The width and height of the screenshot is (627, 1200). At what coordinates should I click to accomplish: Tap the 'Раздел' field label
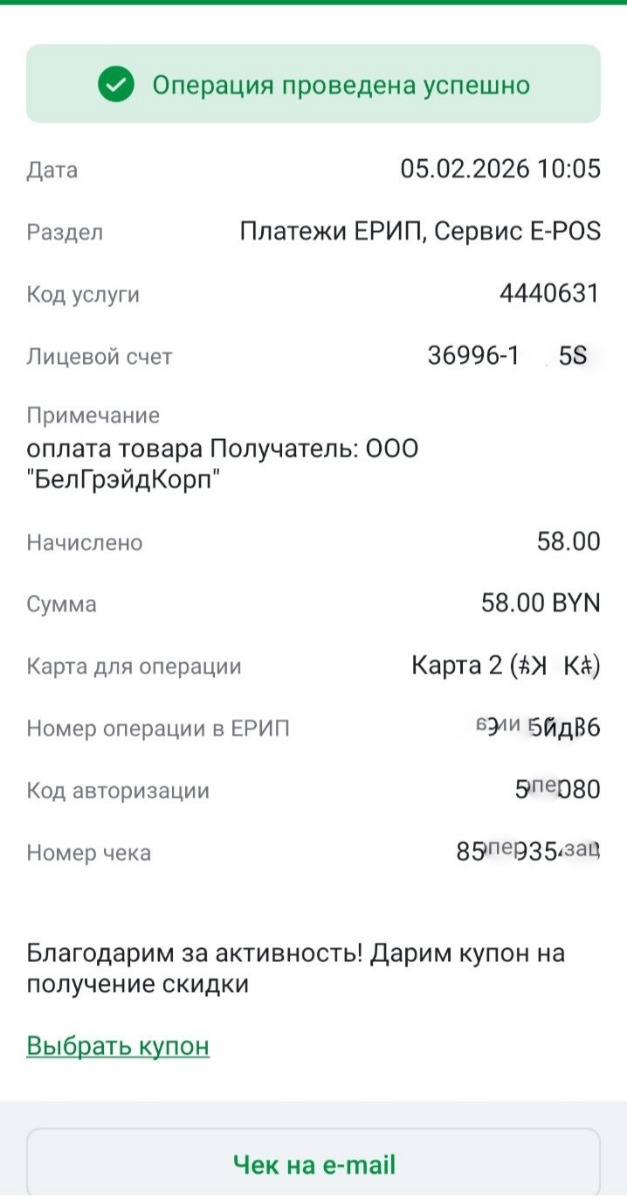[65, 233]
